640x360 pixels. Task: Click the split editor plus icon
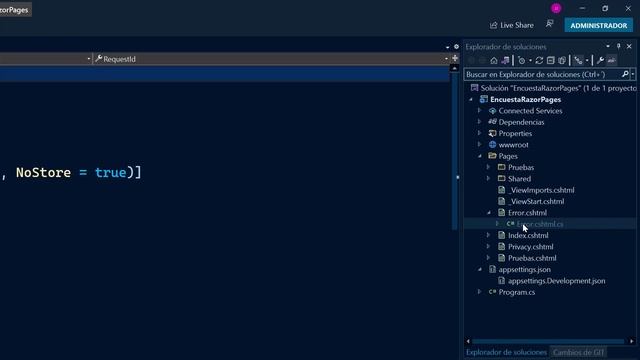pyautogui.click(x=455, y=58)
